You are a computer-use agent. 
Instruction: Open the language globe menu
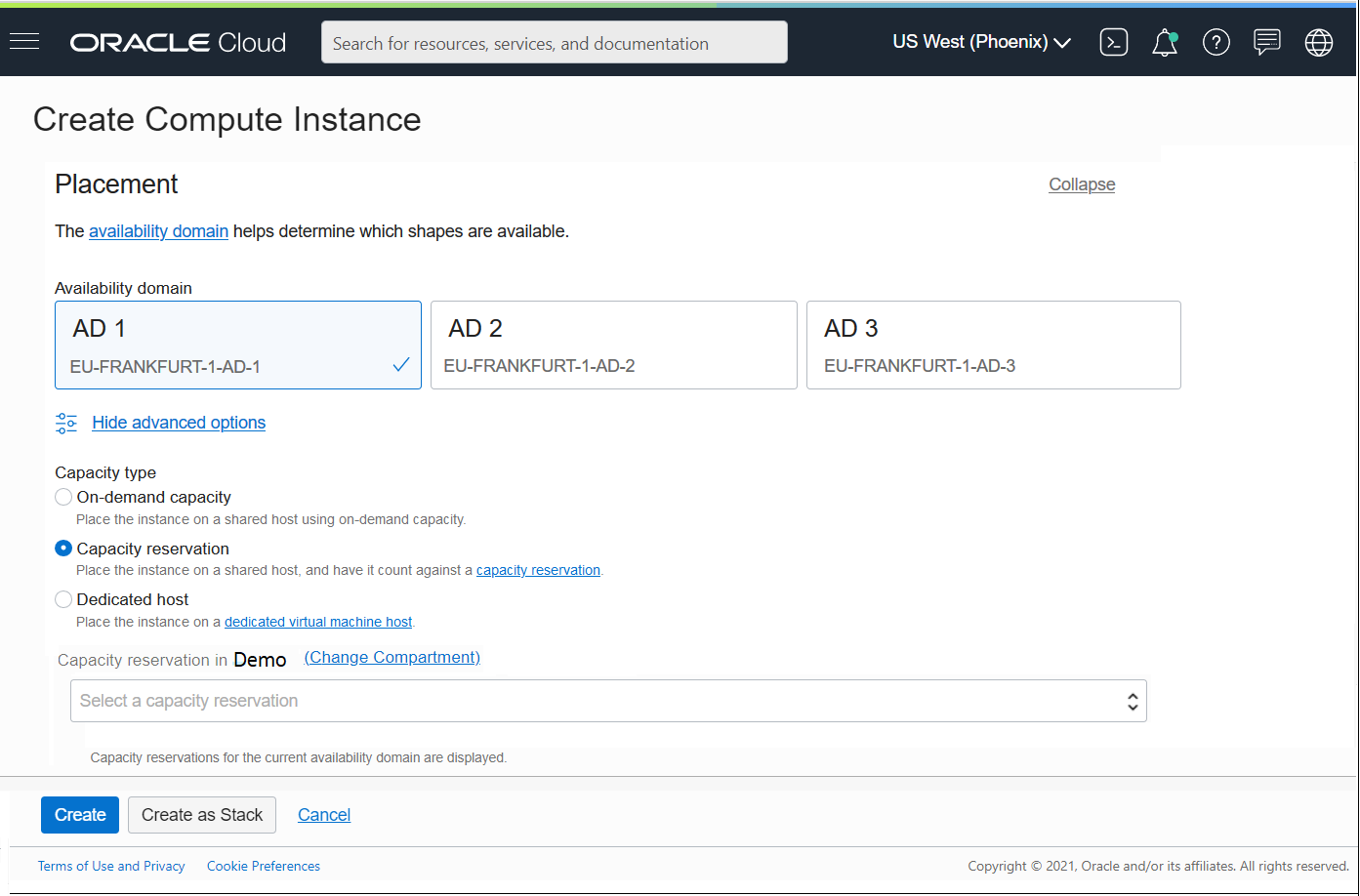point(1318,42)
